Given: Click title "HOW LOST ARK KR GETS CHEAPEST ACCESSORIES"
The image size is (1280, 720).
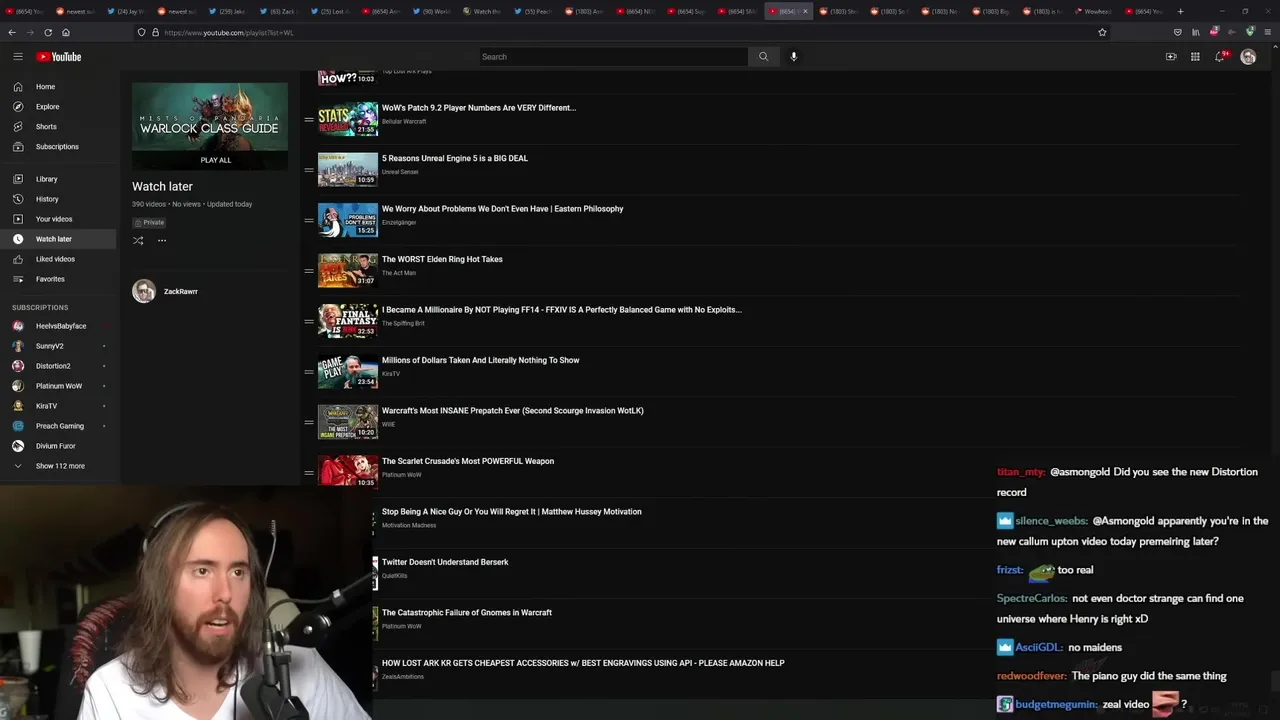Looking at the screenshot, I should point(583,663).
